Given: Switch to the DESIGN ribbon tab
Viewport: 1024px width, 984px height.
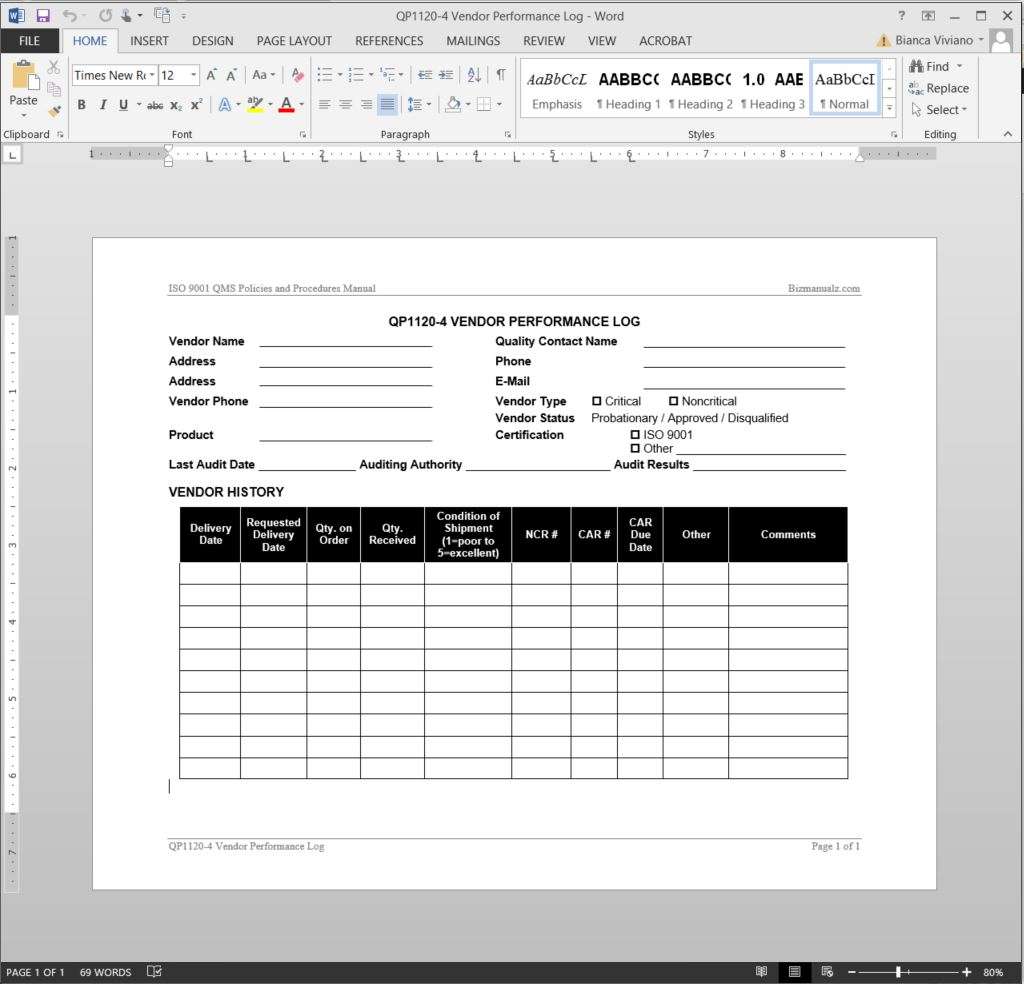Looking at the screenshot, I should point(212,40).
